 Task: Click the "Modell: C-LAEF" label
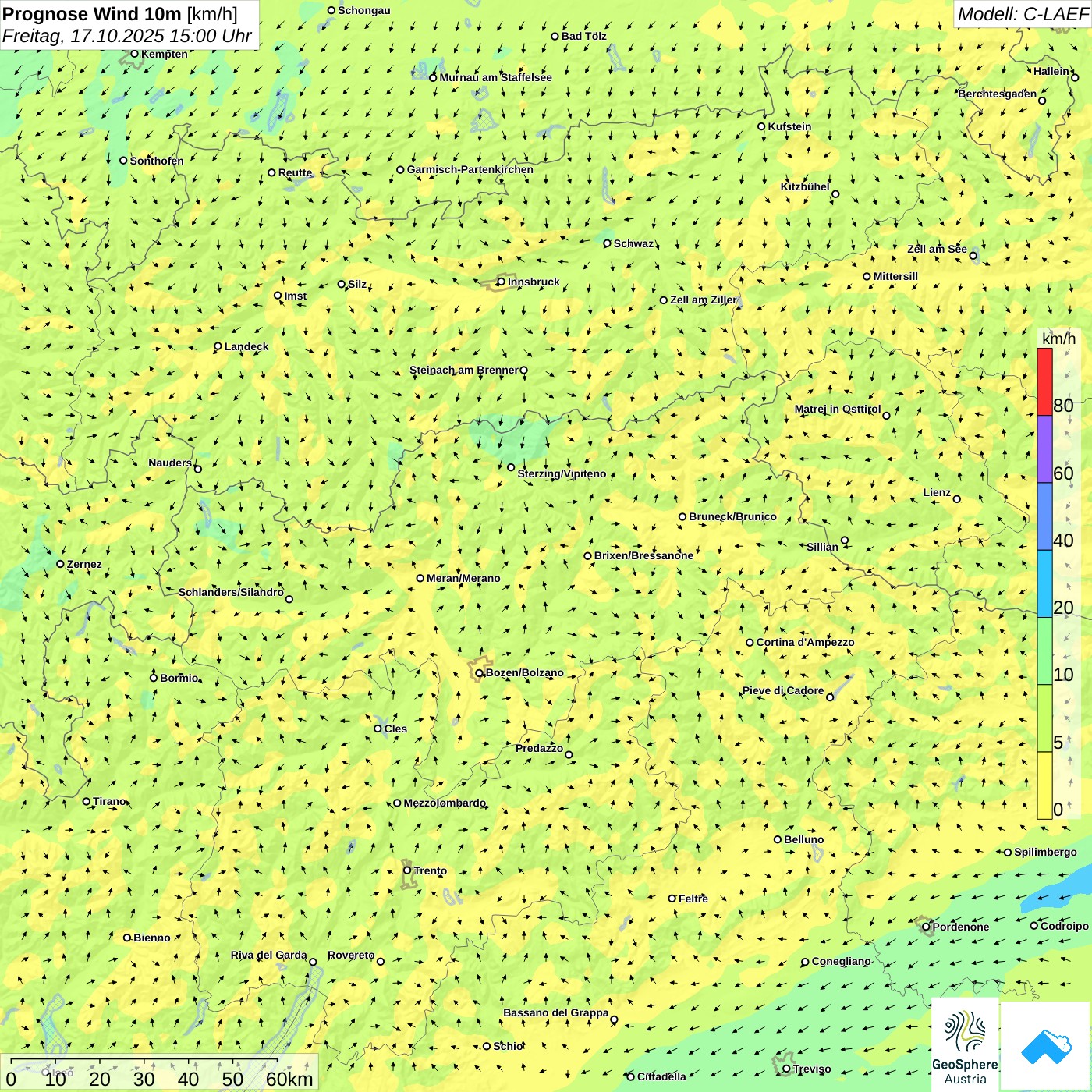coord(1023,14)
